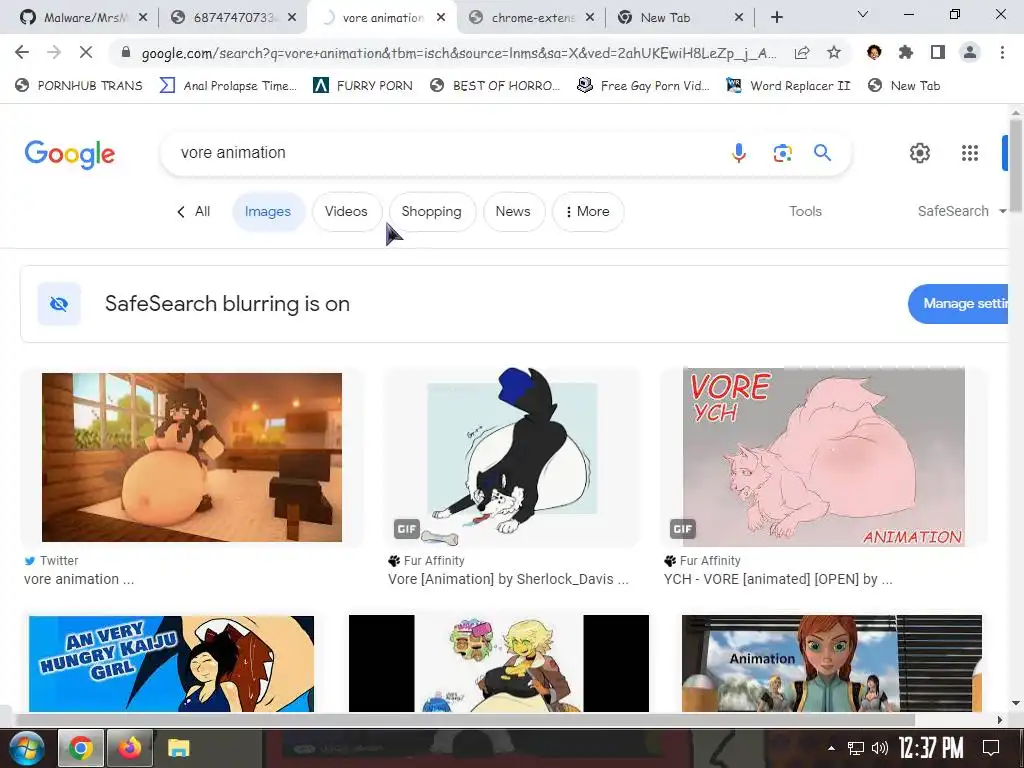The height and width of the screenshot is (768, 1024).
Task: Bookmark this page with the star icon
Action: tap(834, 53)
